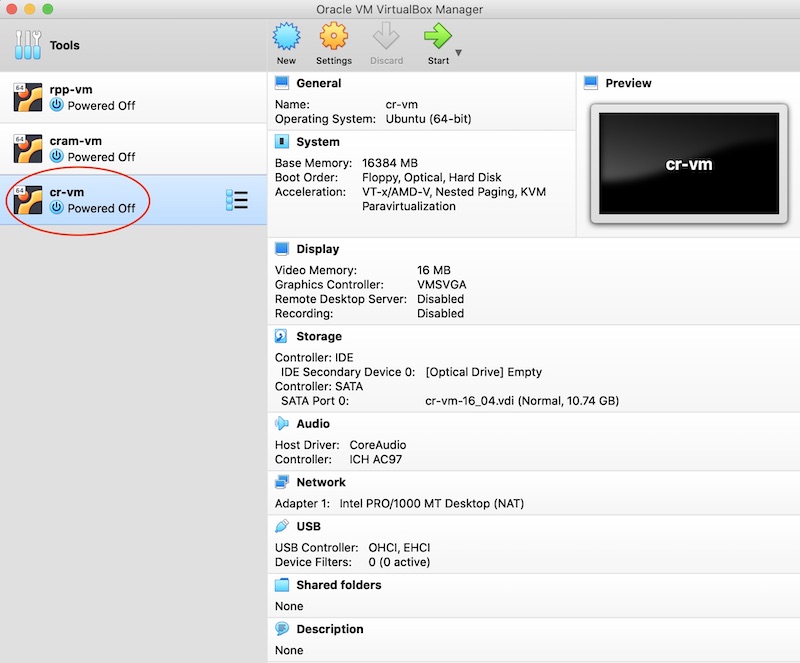Click the New virtual machine icon
Image resolution: width=800 pixels, height=663 pixels.
pyautogui.click(x=286, y=38)
